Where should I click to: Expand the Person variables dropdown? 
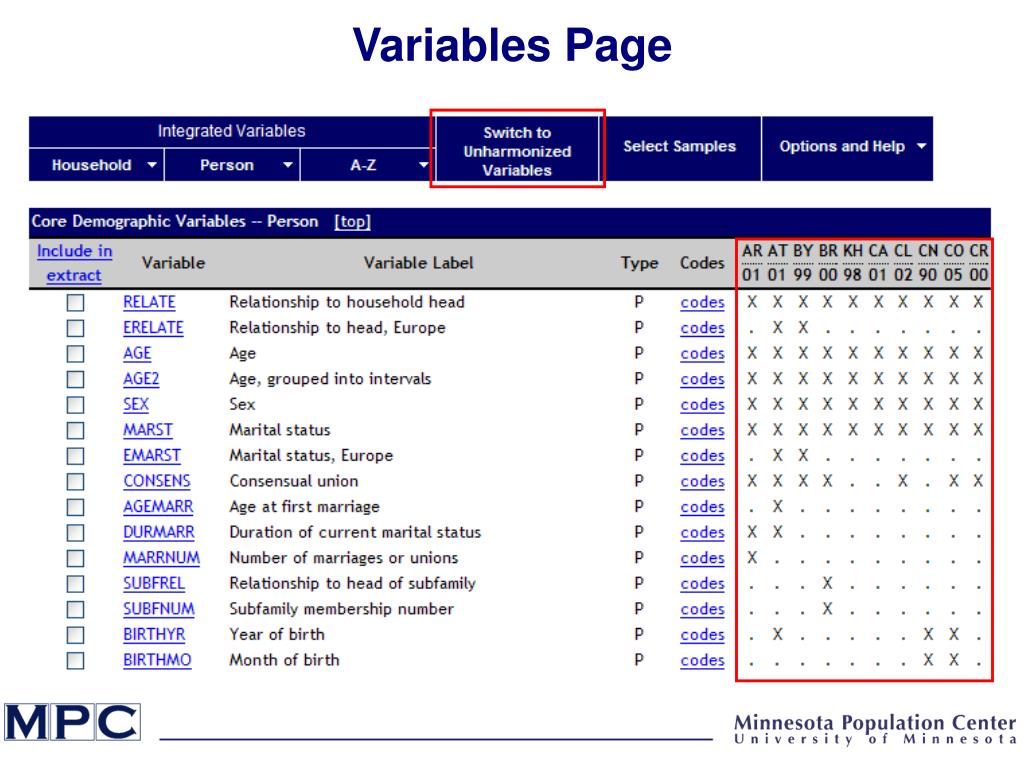pos(232,165)
